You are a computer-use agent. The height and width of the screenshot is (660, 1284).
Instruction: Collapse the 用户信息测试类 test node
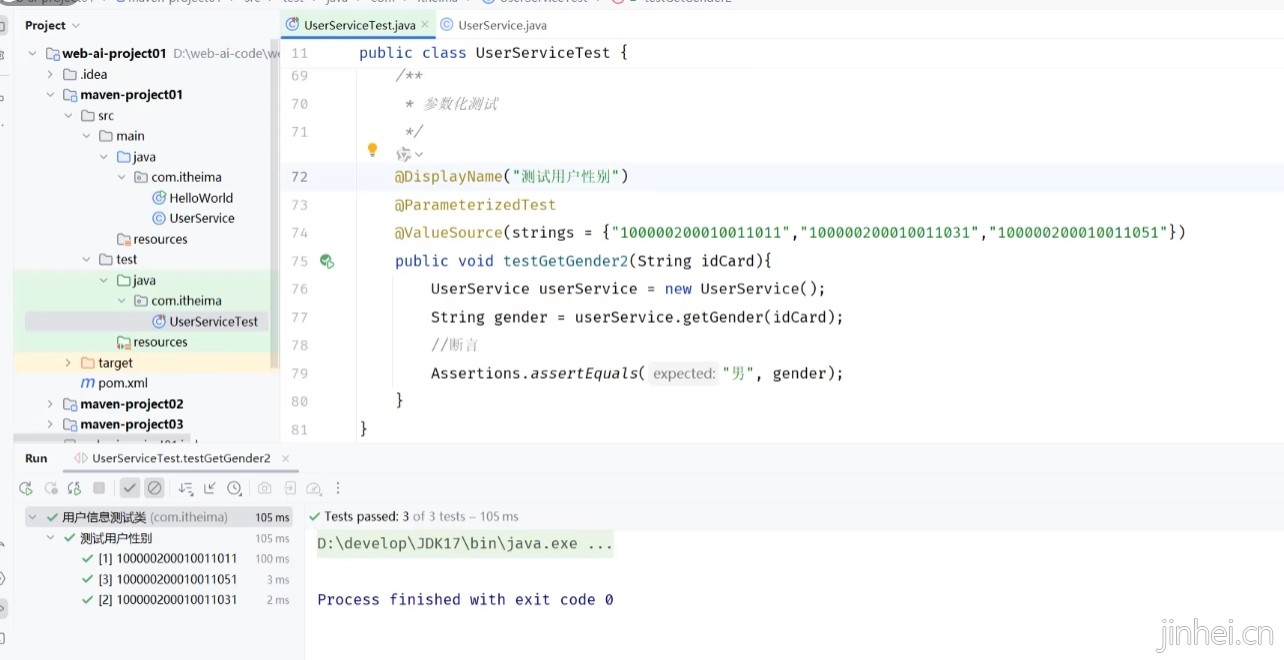pyautogui.click(x=33, y=517)
